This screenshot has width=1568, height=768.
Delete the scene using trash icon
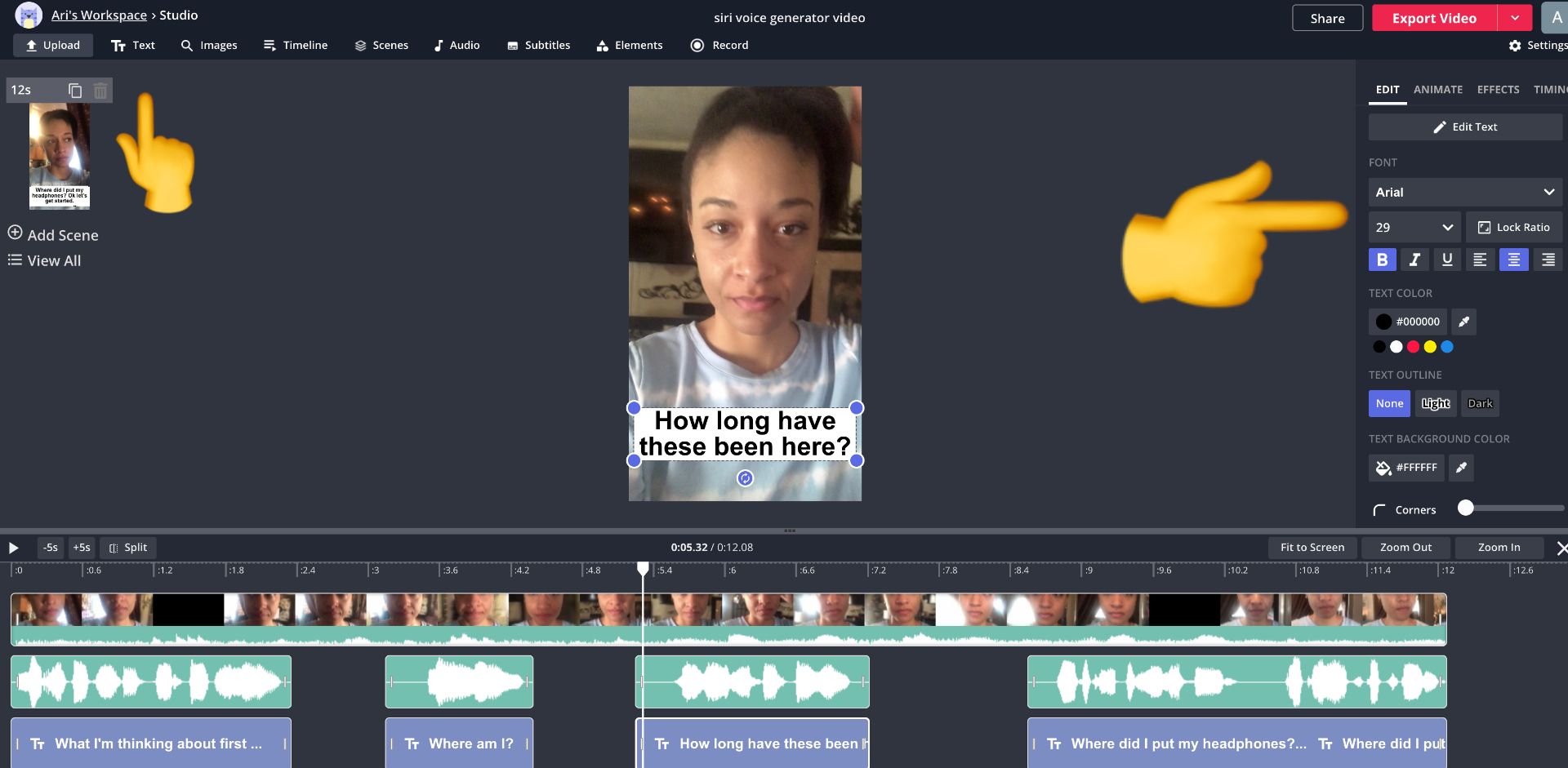[100, 91]
